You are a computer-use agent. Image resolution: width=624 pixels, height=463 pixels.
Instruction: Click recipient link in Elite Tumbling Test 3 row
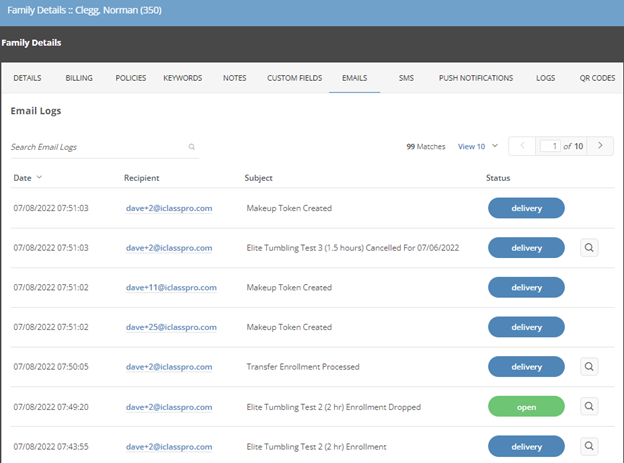[169, 248]
